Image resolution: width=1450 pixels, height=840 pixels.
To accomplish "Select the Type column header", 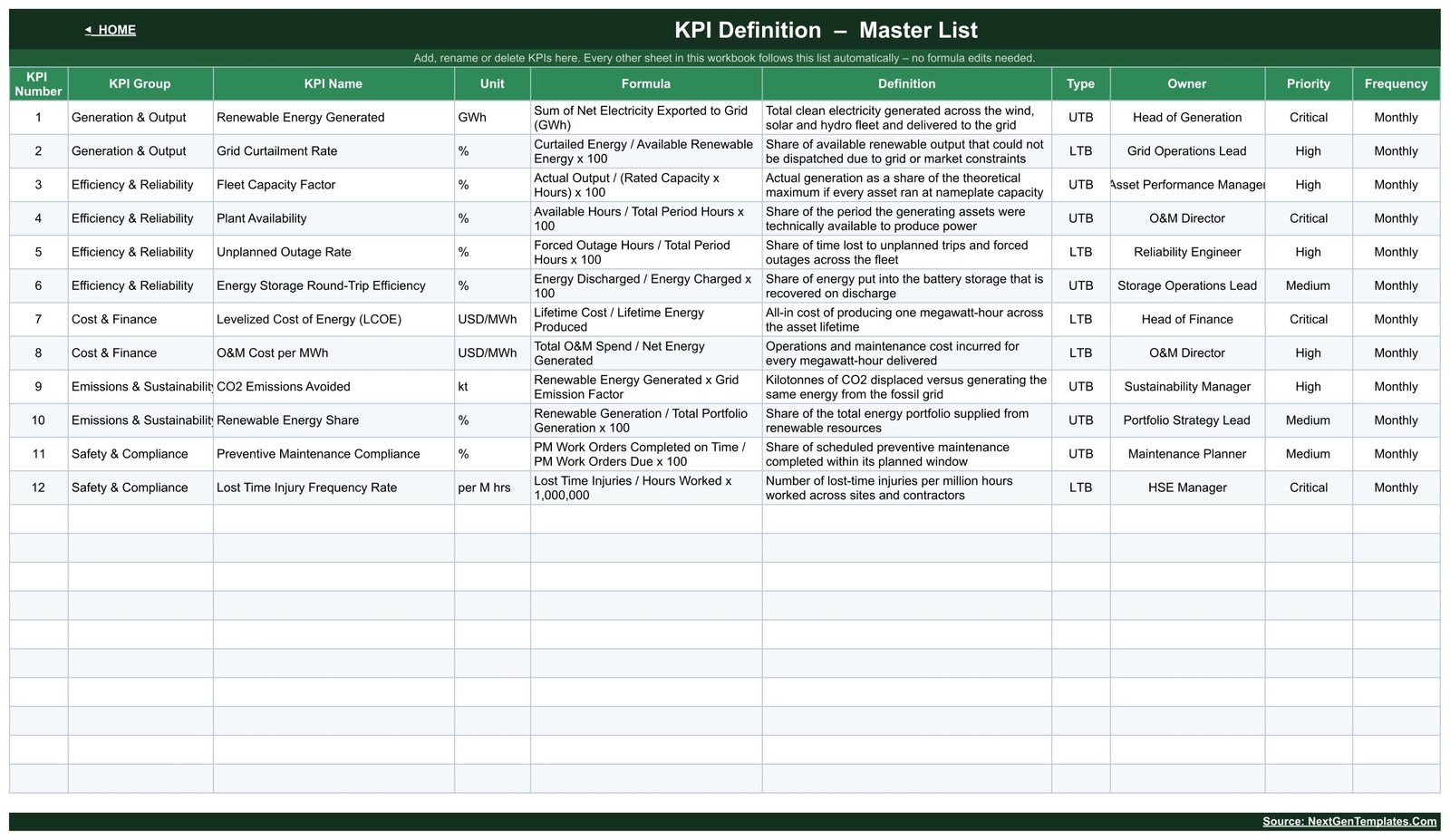I will 1080,83.
